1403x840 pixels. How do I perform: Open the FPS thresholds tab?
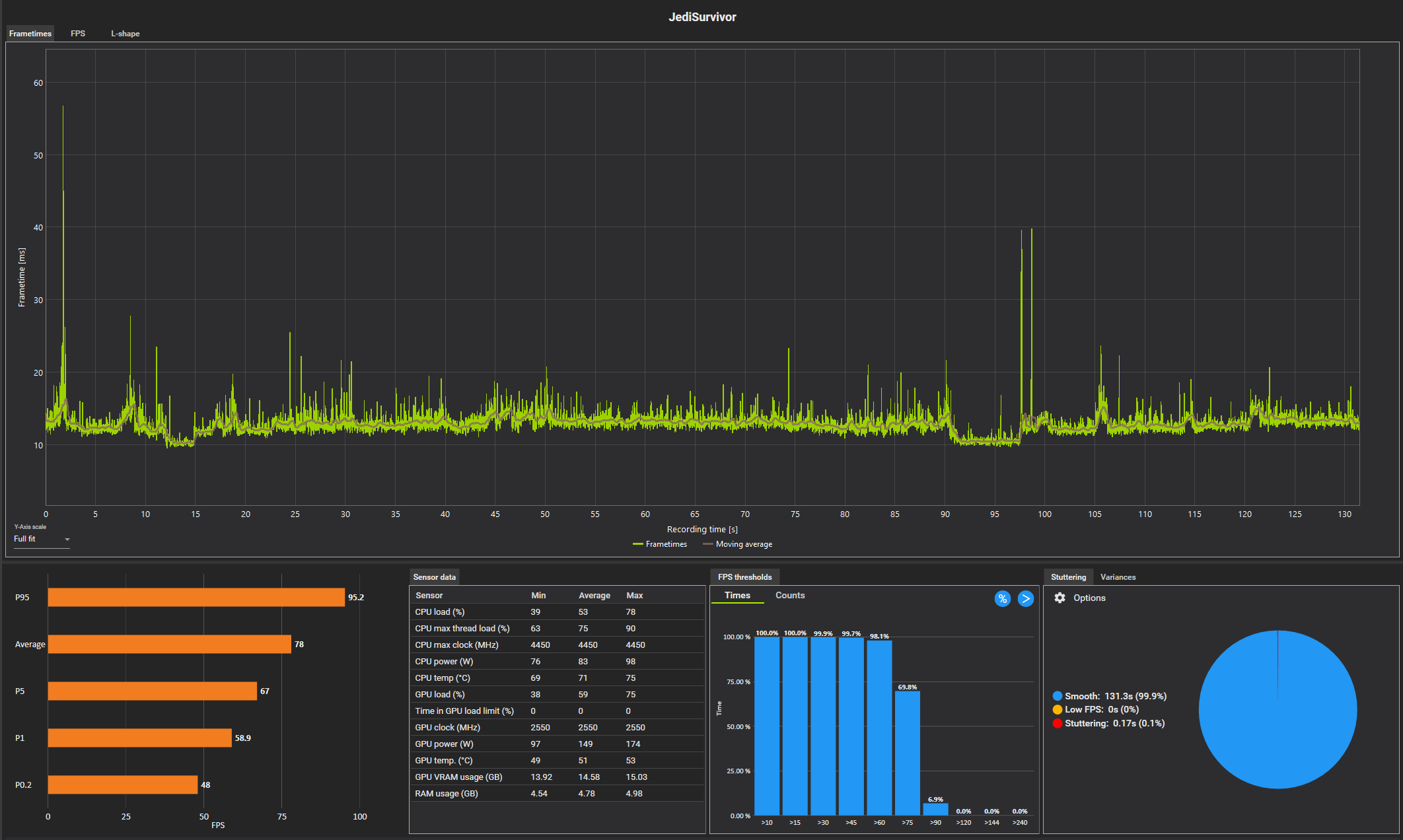744,577
